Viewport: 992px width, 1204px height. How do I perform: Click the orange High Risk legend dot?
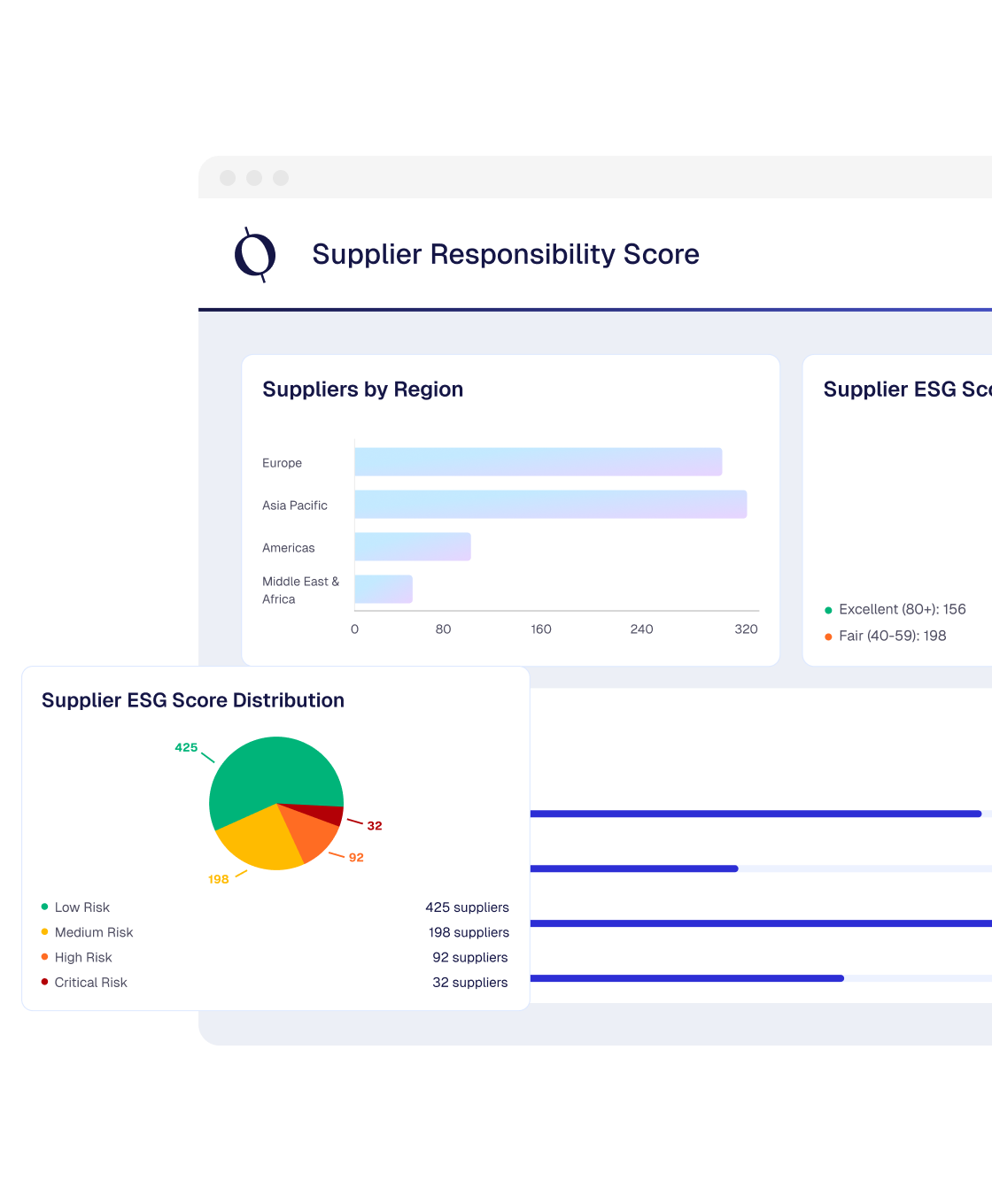pyautogui.click(x=44, y=957)
